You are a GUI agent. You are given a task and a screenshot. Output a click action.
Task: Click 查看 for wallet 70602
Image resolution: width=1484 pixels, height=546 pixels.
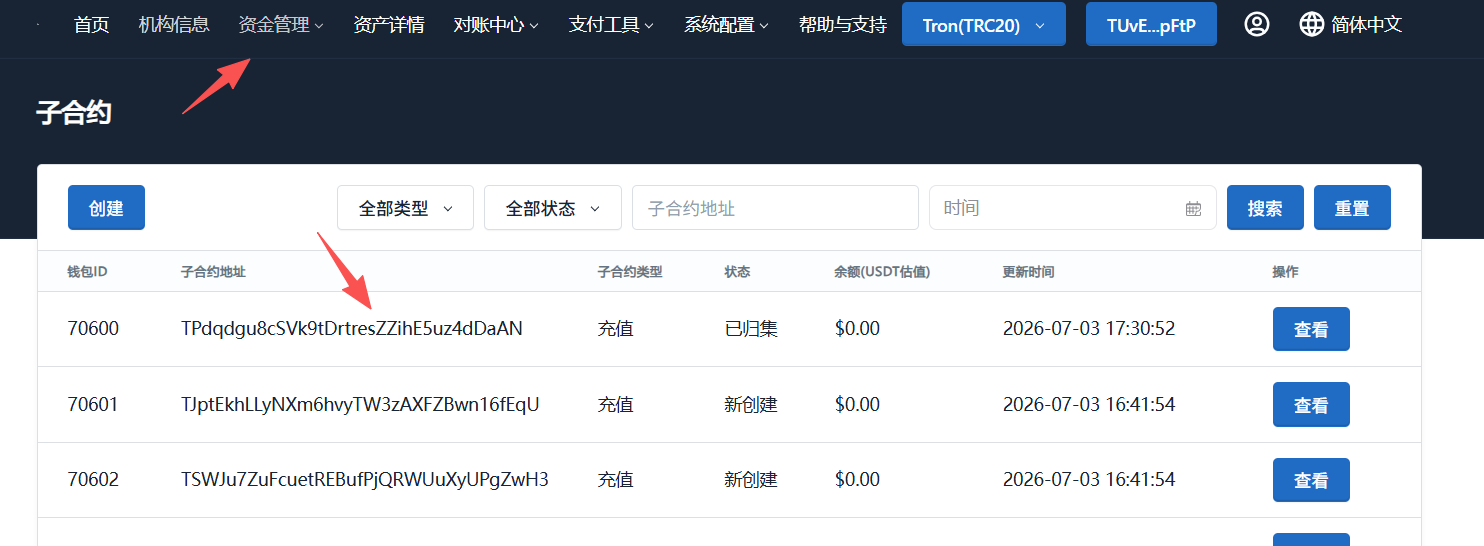tap(1311, 480)
